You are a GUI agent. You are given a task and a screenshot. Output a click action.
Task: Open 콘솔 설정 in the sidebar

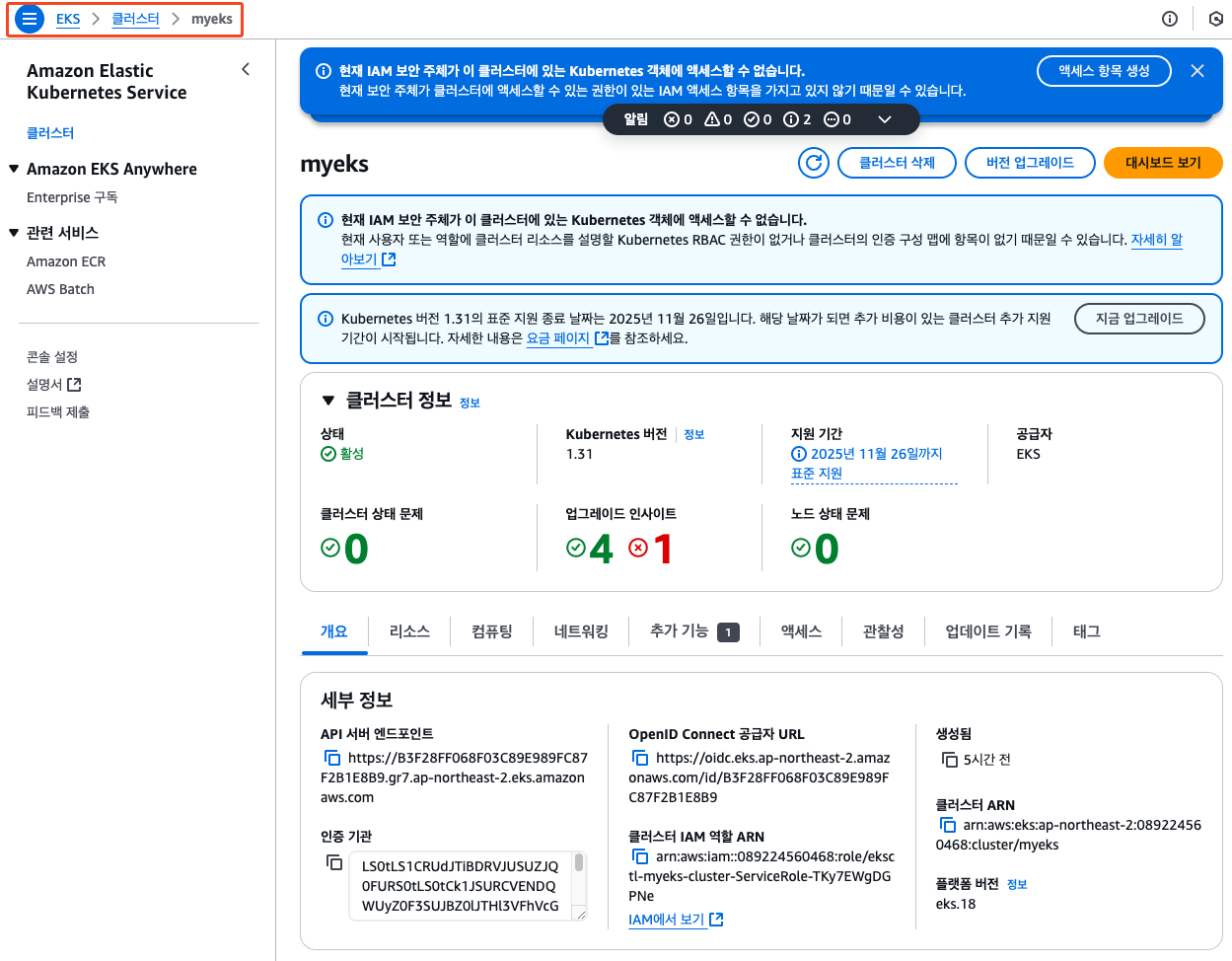[52, 357]
